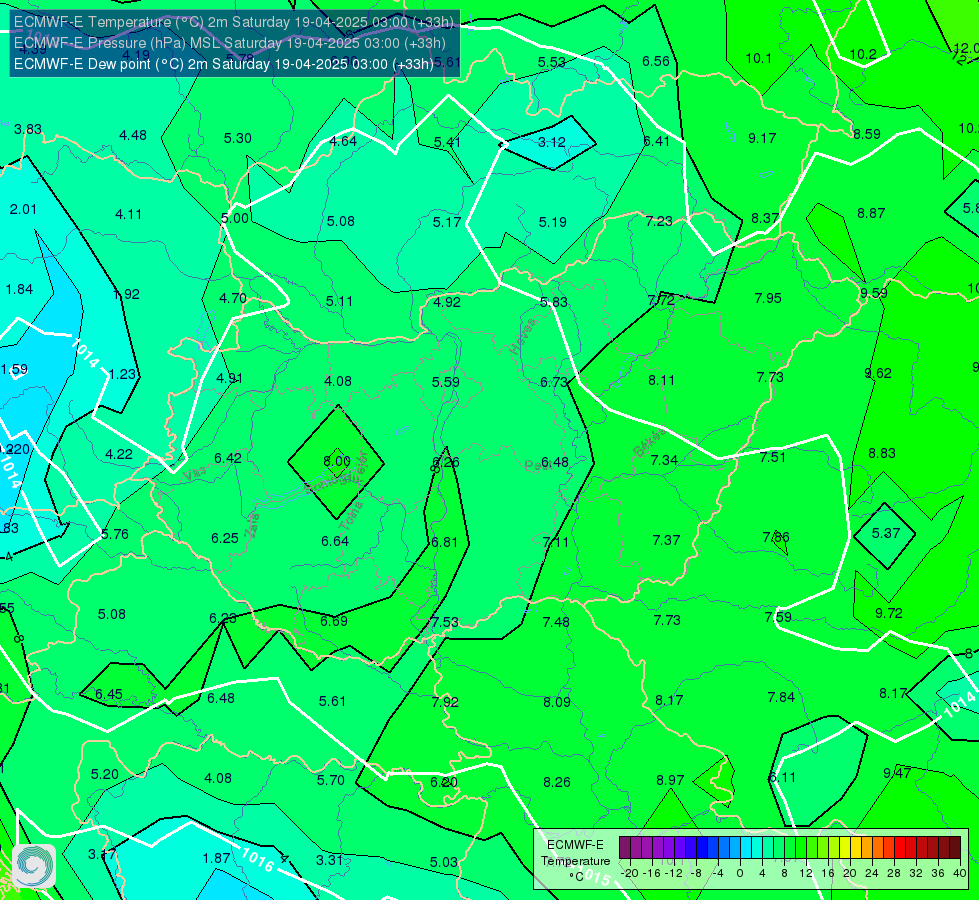Image resolution: width=979 pixels, height=900 pixels.
Task: Click the 9.17 grid value
Action: coord(762,139)
